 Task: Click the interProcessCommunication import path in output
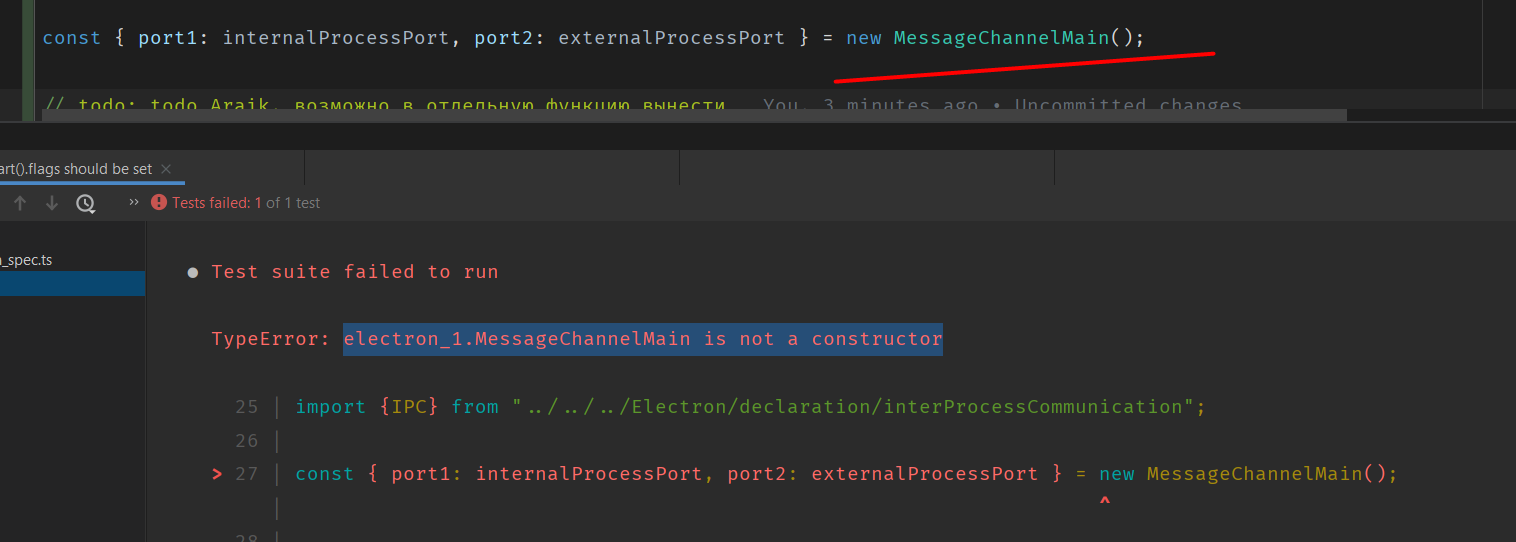[854, 407]
